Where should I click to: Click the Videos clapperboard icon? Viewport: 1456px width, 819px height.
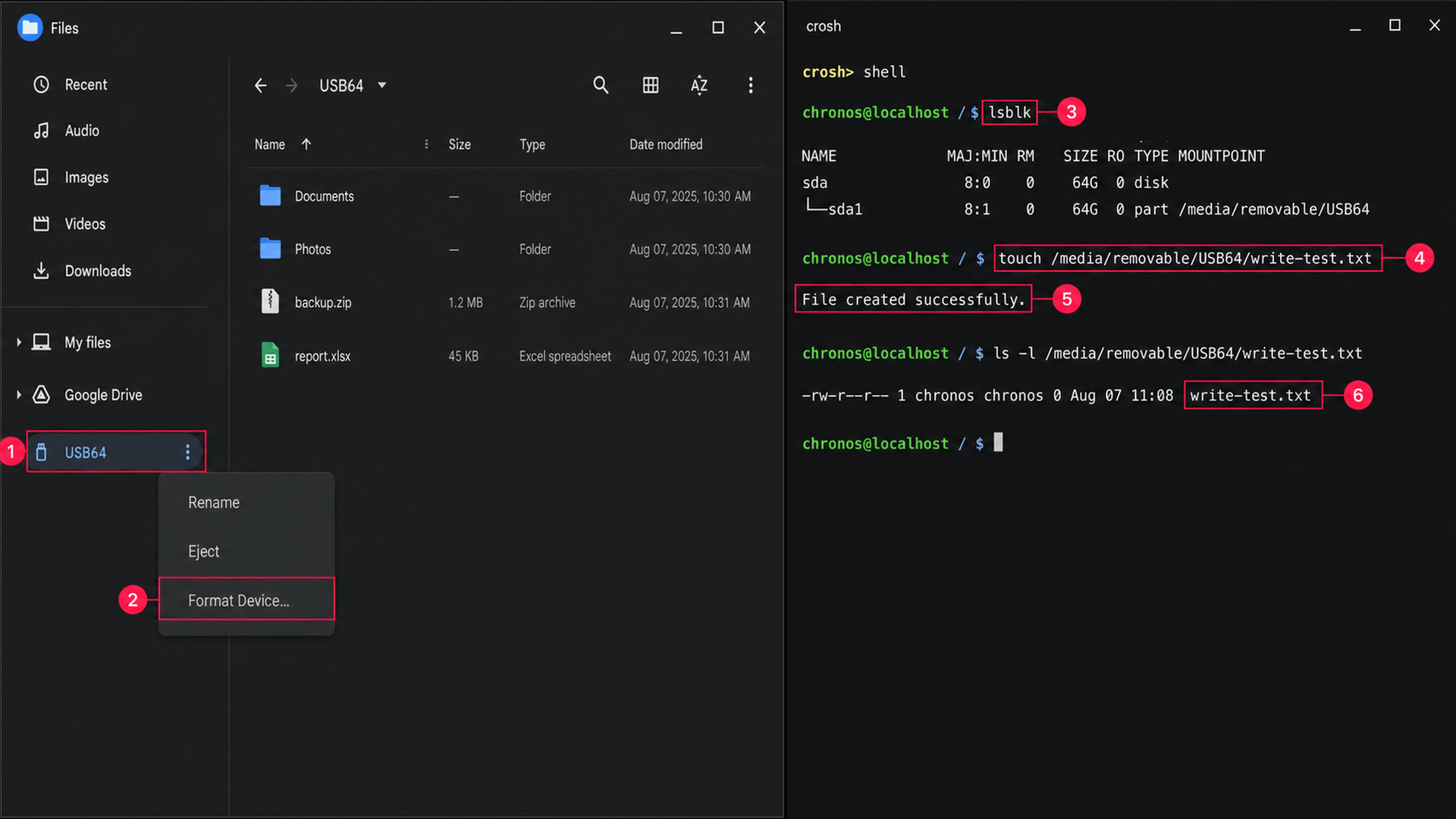(x=42, y=224)
